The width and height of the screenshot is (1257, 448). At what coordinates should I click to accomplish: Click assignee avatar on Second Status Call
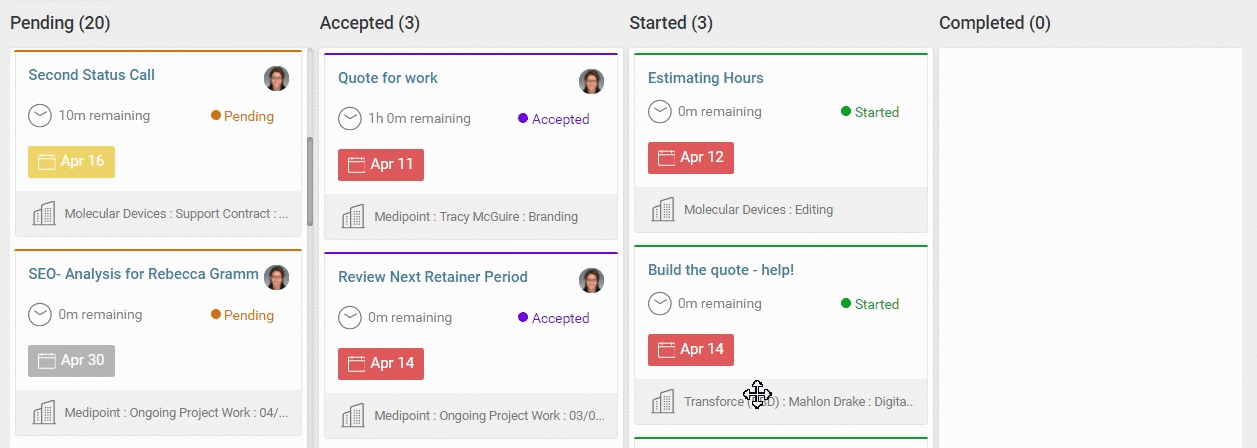point(277,79)
